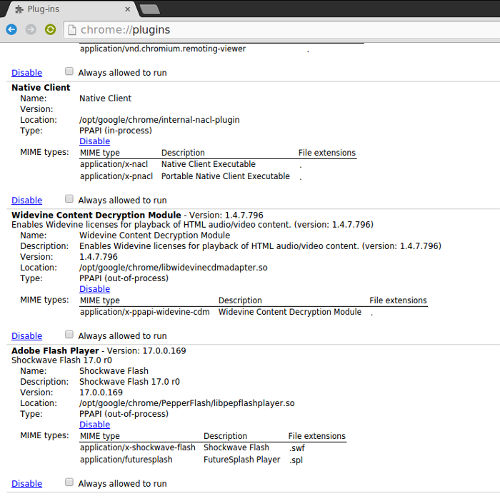Focus the chrome://plugins address bar
Image resolution: width=500 pixels, height=496 pixels.
coord(282,30)
